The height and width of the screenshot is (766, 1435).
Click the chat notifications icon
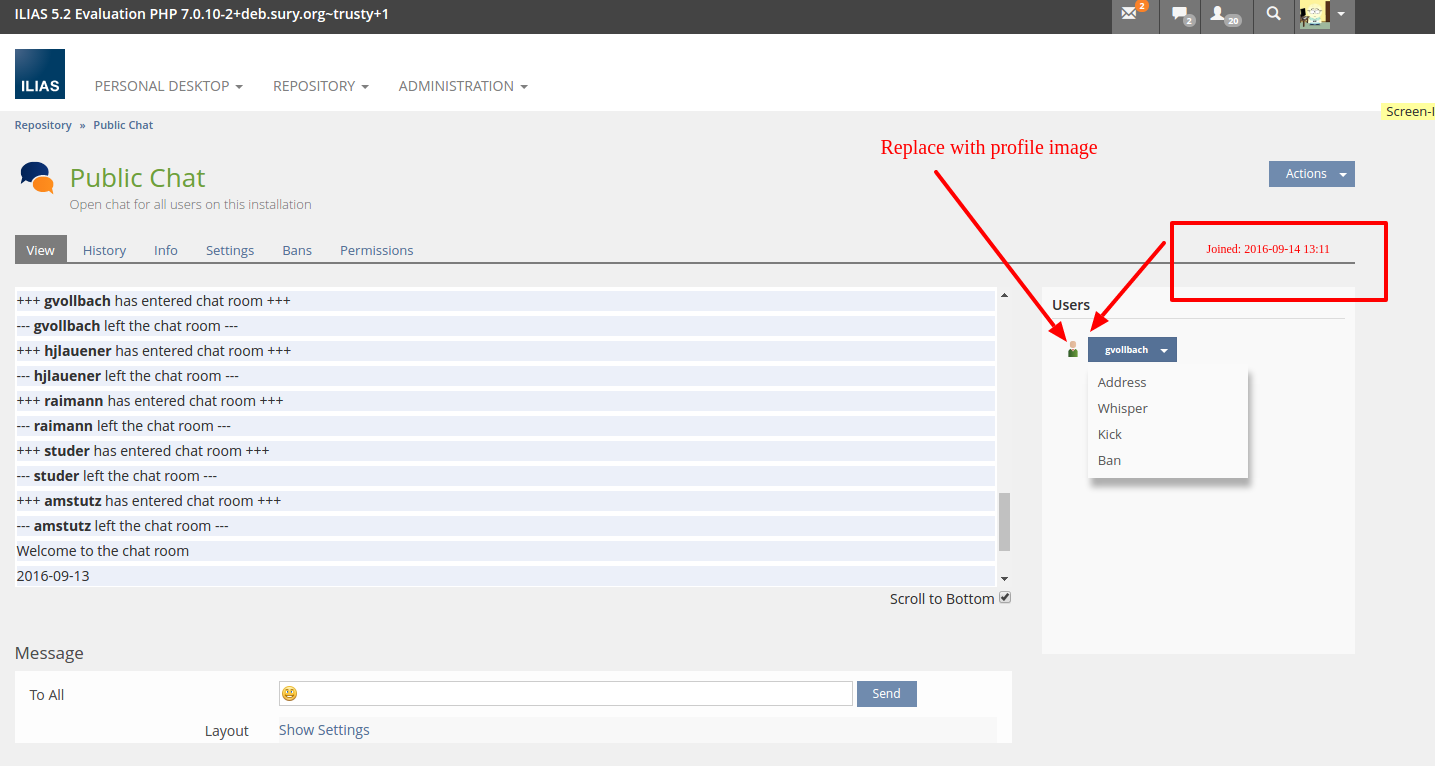(1181, 15)
